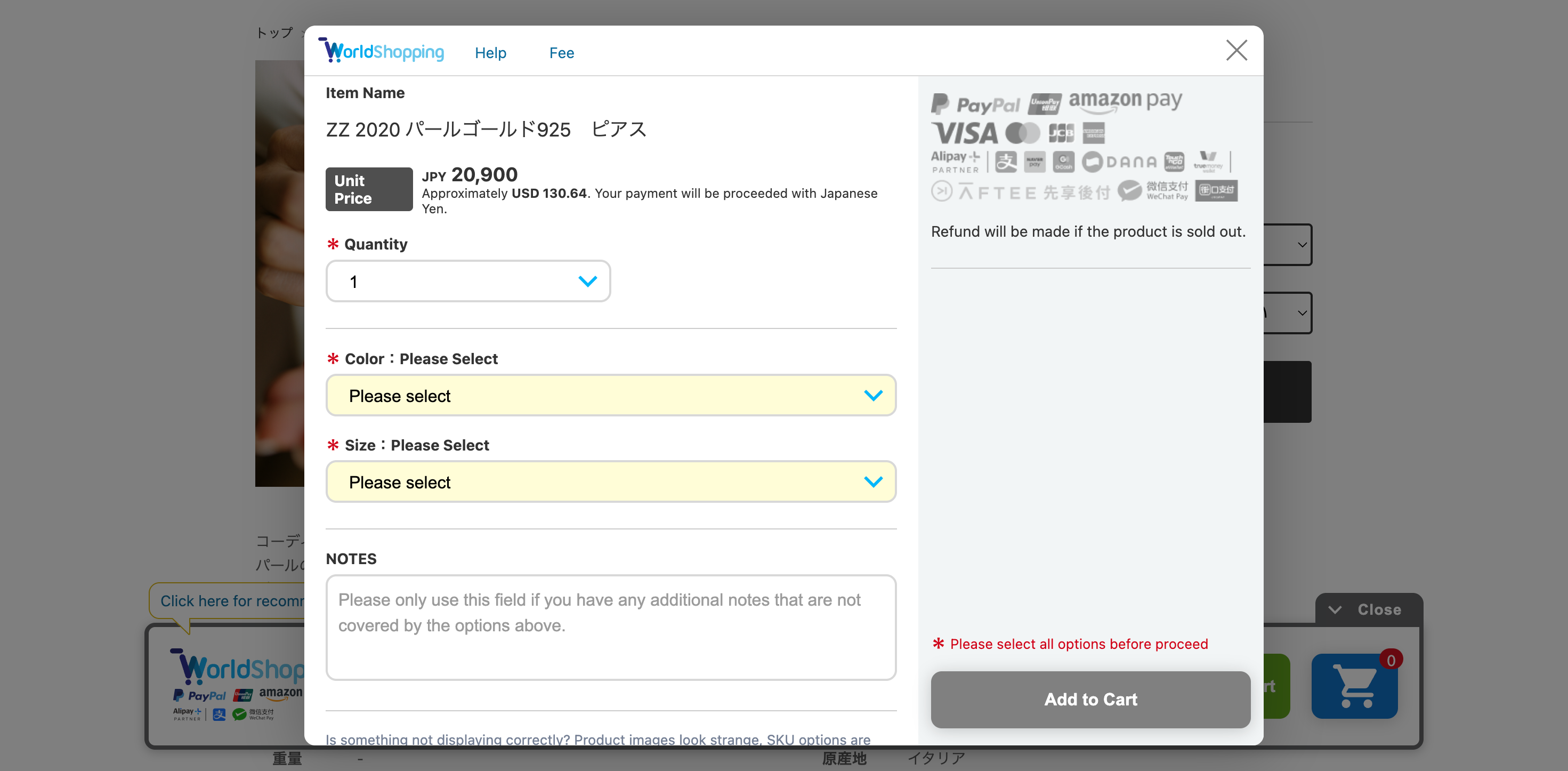The image size is (1568, 771).
Task: Click the WorldShopping logo in the dialog header
Action: tap(381, 51)
